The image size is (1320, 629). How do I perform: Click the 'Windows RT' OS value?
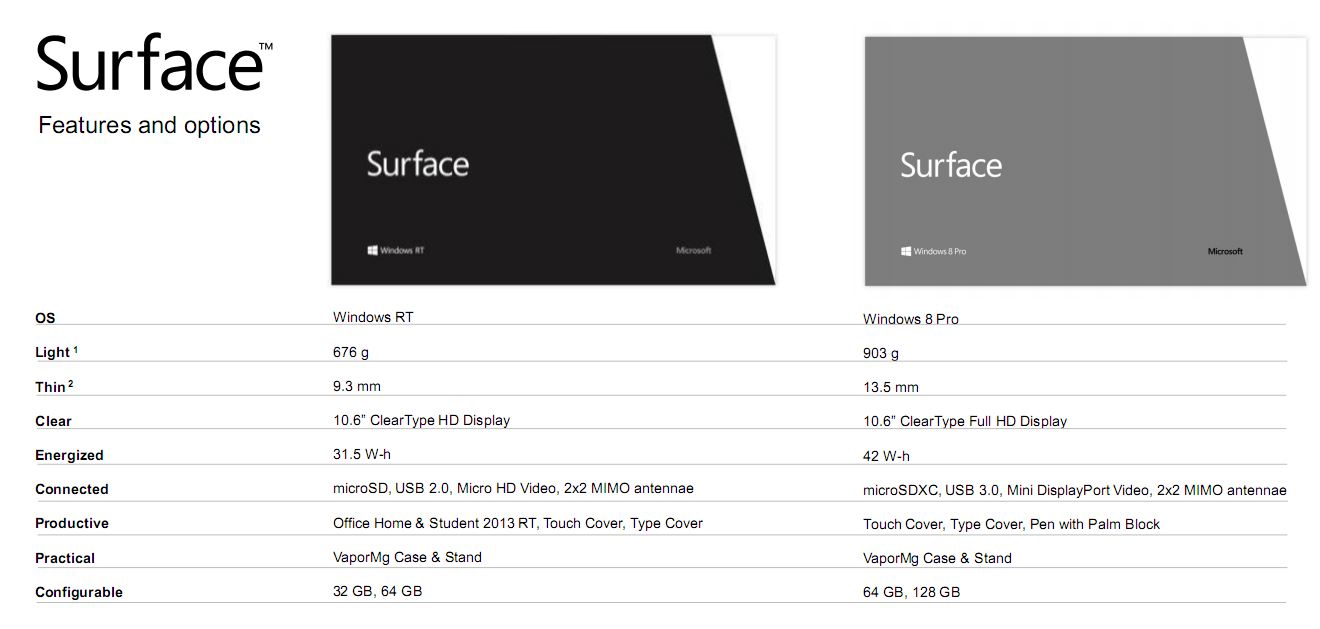click(373, 317)
